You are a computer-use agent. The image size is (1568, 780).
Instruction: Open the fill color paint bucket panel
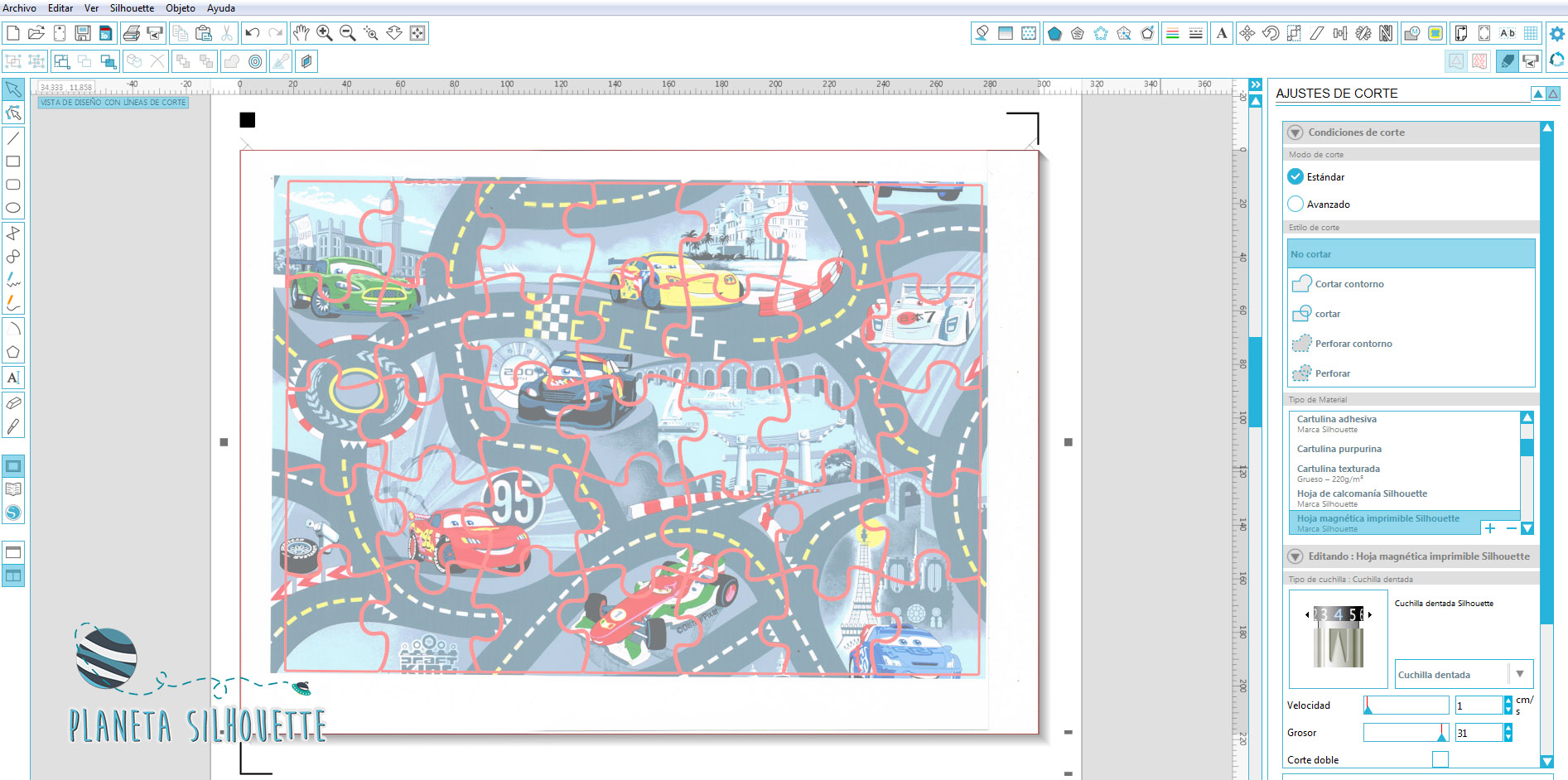point(982,33)
